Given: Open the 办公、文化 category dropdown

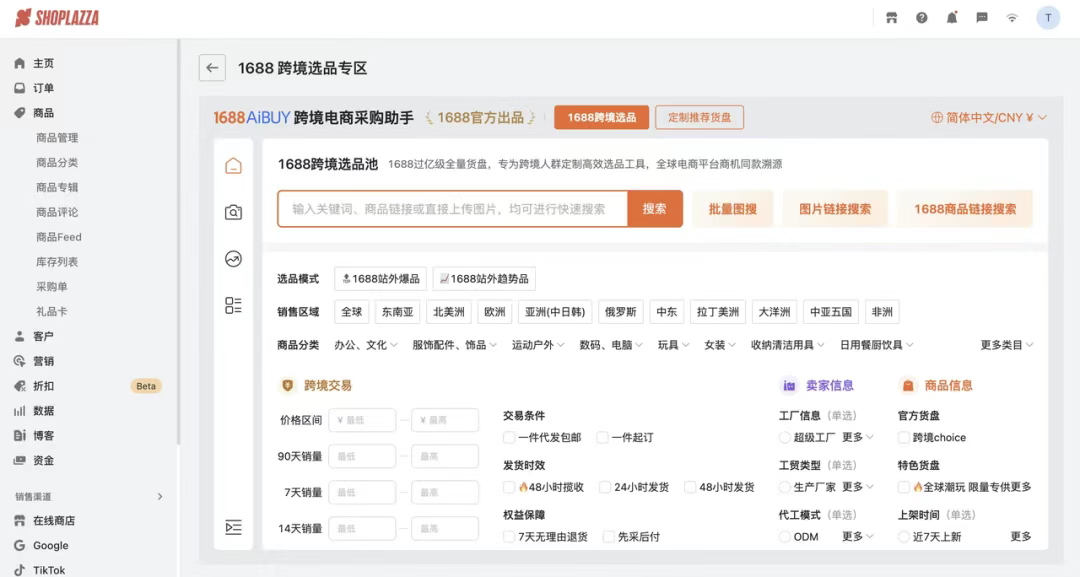Looking at the screenshot, I should click(x=365, y=346).
